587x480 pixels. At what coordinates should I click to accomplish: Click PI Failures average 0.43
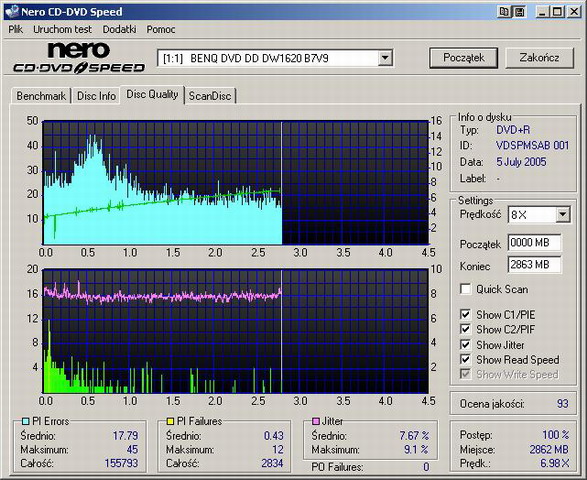[274, 435]
